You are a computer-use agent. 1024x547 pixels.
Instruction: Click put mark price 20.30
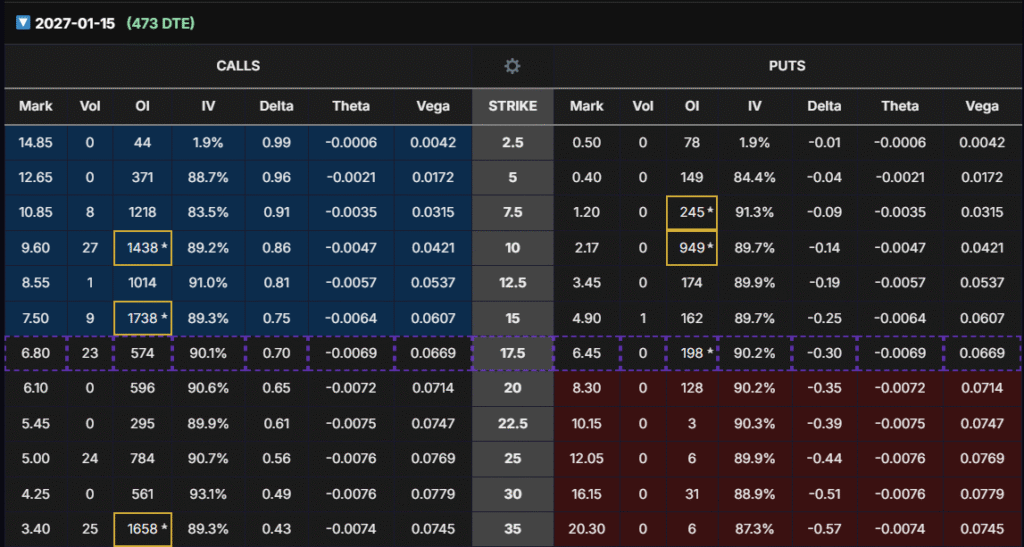(x=587, y=528)
